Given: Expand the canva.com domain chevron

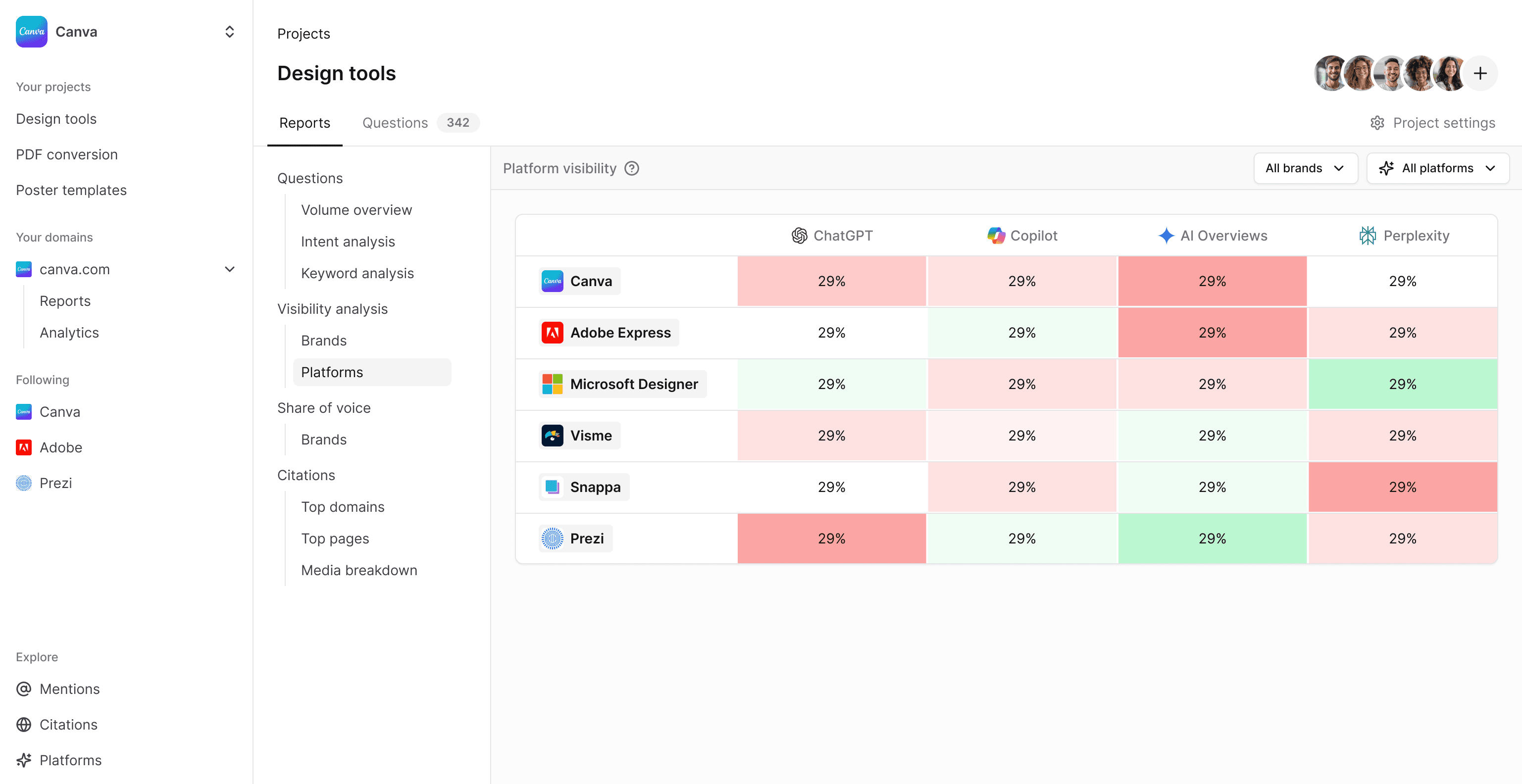Looking at the screenshot, I should [230, 269].
